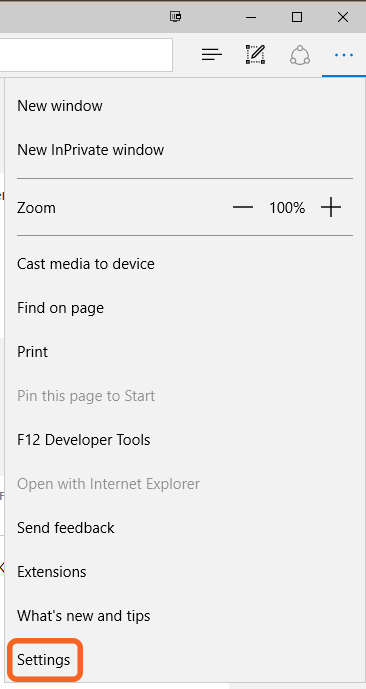The height and width of the screenshot is (689, 366).
Task: Open the Hub reading list icon
Action: tap(212, 55)
